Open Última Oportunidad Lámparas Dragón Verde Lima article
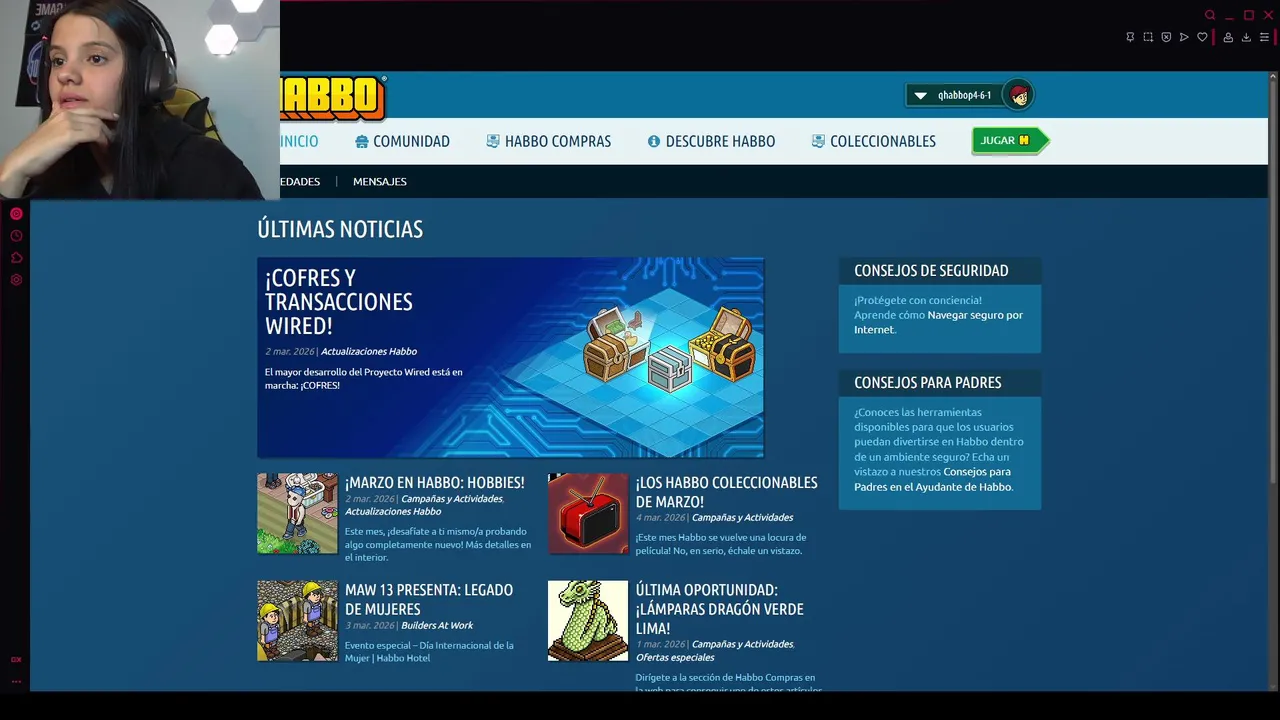 click(x=720, y=609)
